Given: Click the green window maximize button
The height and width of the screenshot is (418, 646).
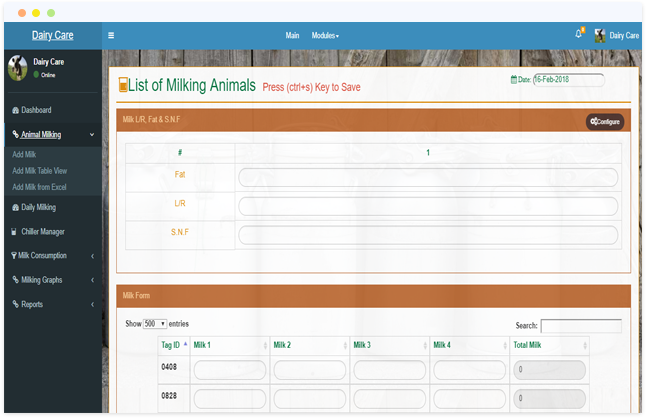Looking at the screenshot, I should [x=51, y=13].
